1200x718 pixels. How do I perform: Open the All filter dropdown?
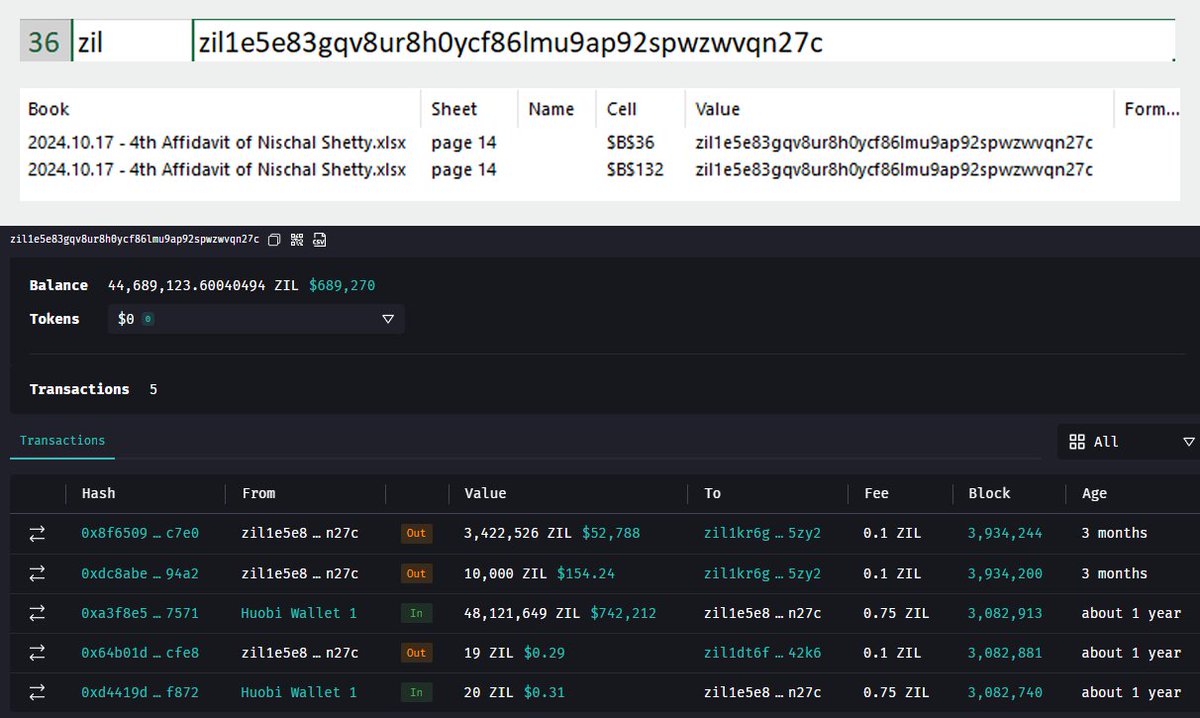click(x=1130, y=441)
